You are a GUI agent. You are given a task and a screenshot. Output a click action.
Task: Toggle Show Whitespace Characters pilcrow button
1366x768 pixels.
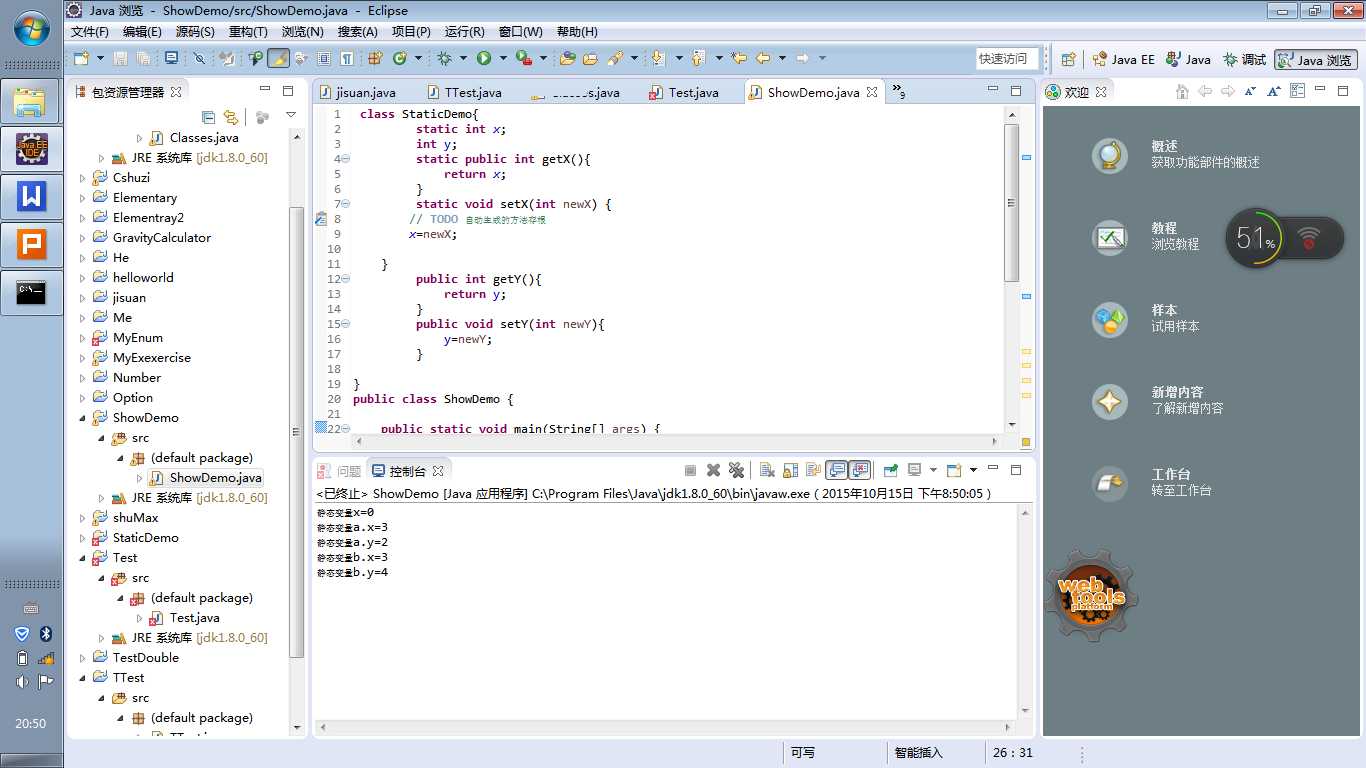(x=347, y=58)
